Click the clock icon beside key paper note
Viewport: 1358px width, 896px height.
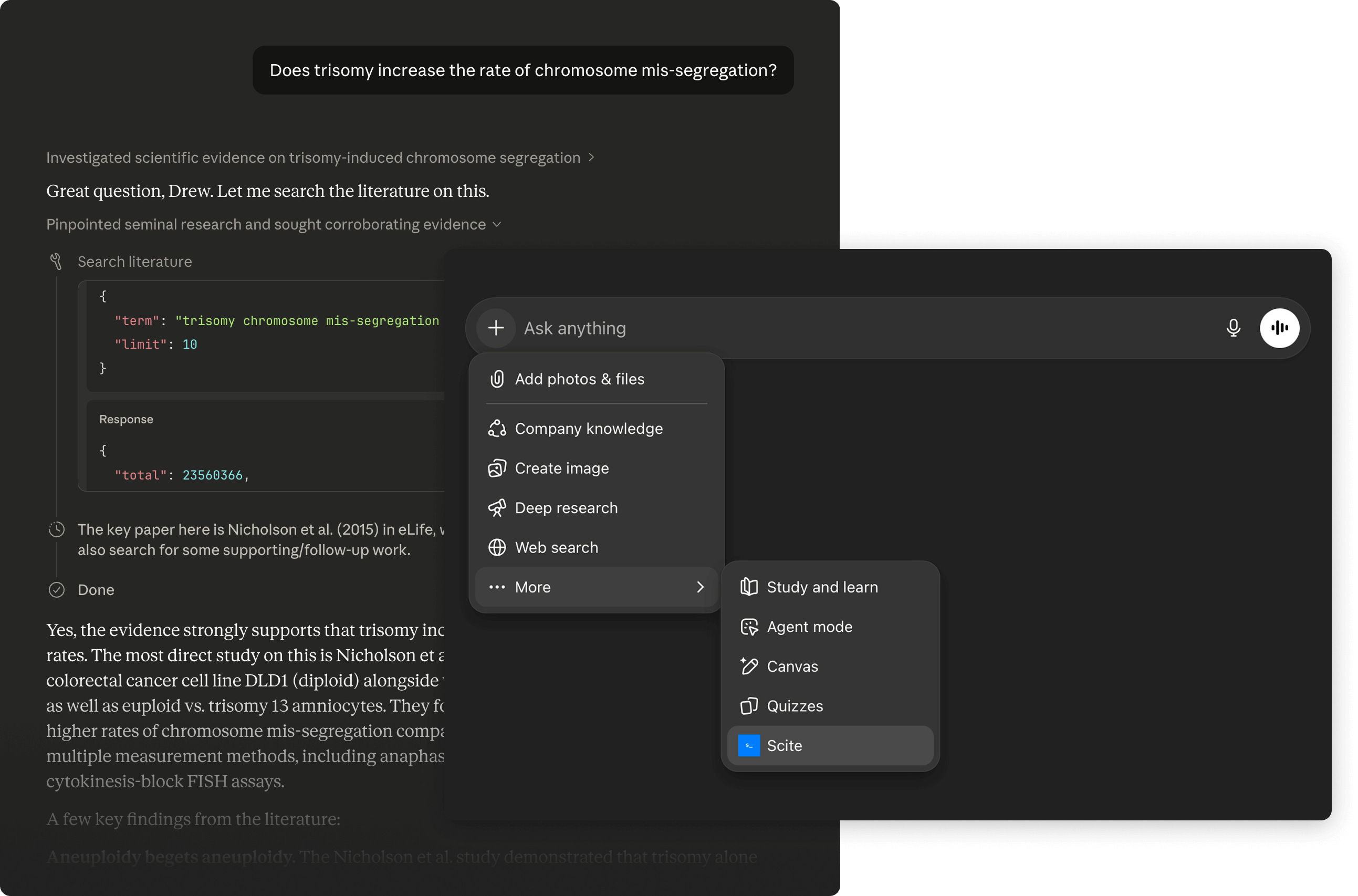tap(57, 530)
